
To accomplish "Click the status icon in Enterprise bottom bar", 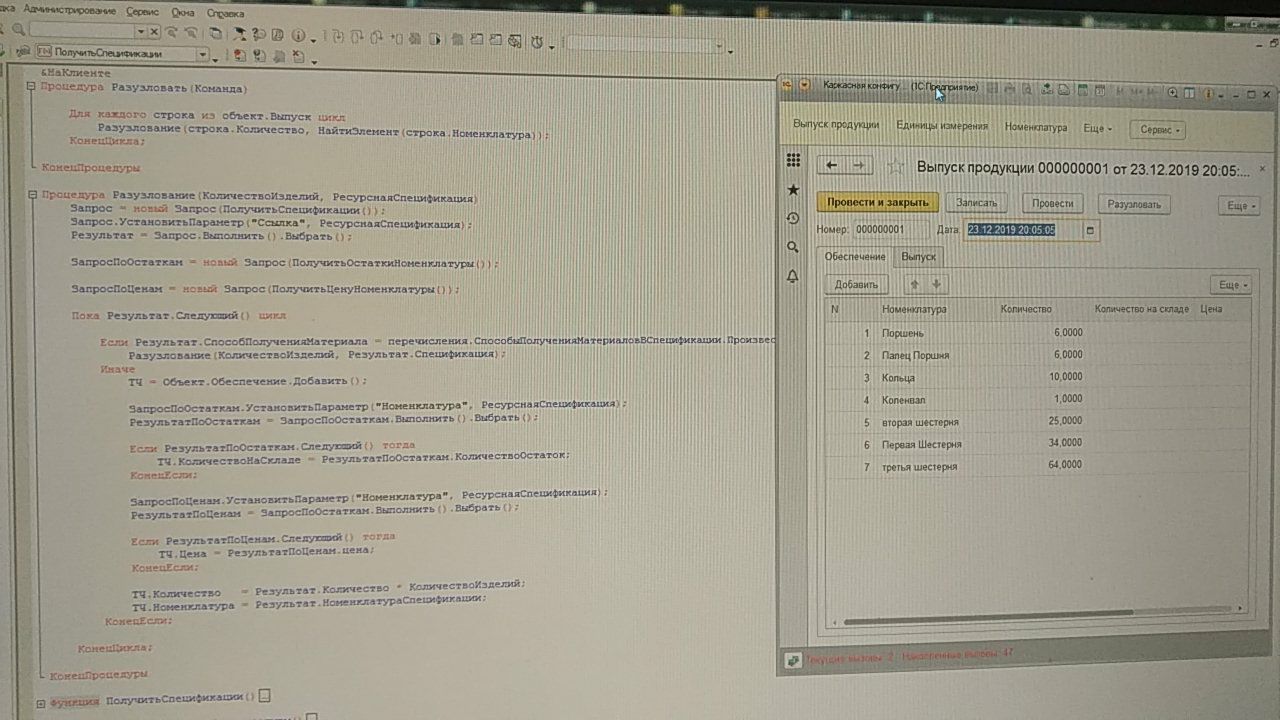I will pyautogui.click(x=792, y=659).
